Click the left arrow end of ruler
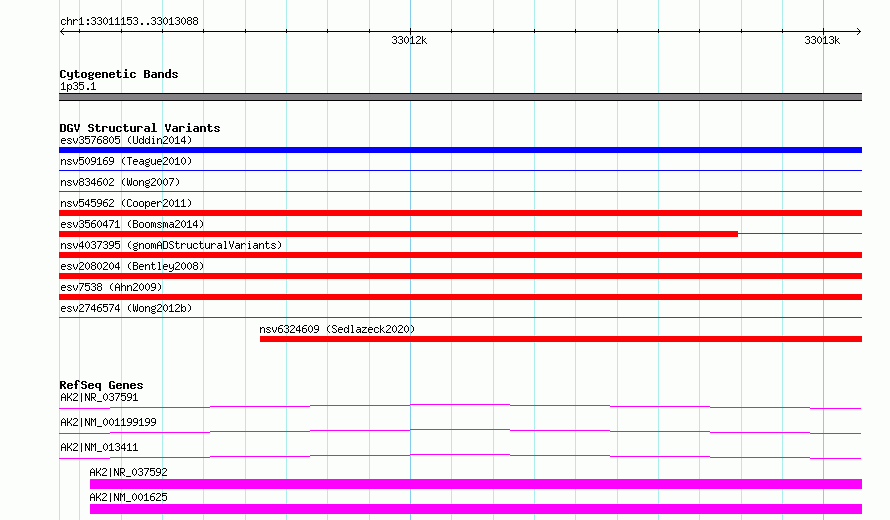Image resolution: width=890 pixels, height=520 pixels. (62, 31)
